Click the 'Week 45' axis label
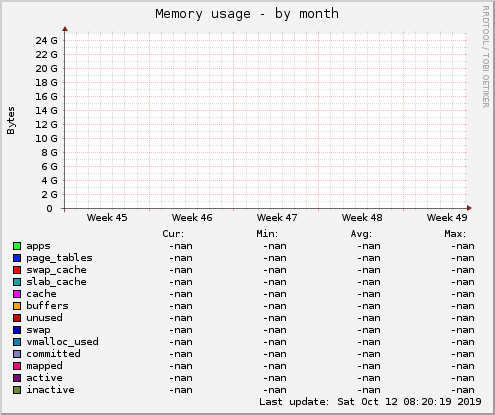The height and width of the screenshot is (415, 495). tap(107, 218)
